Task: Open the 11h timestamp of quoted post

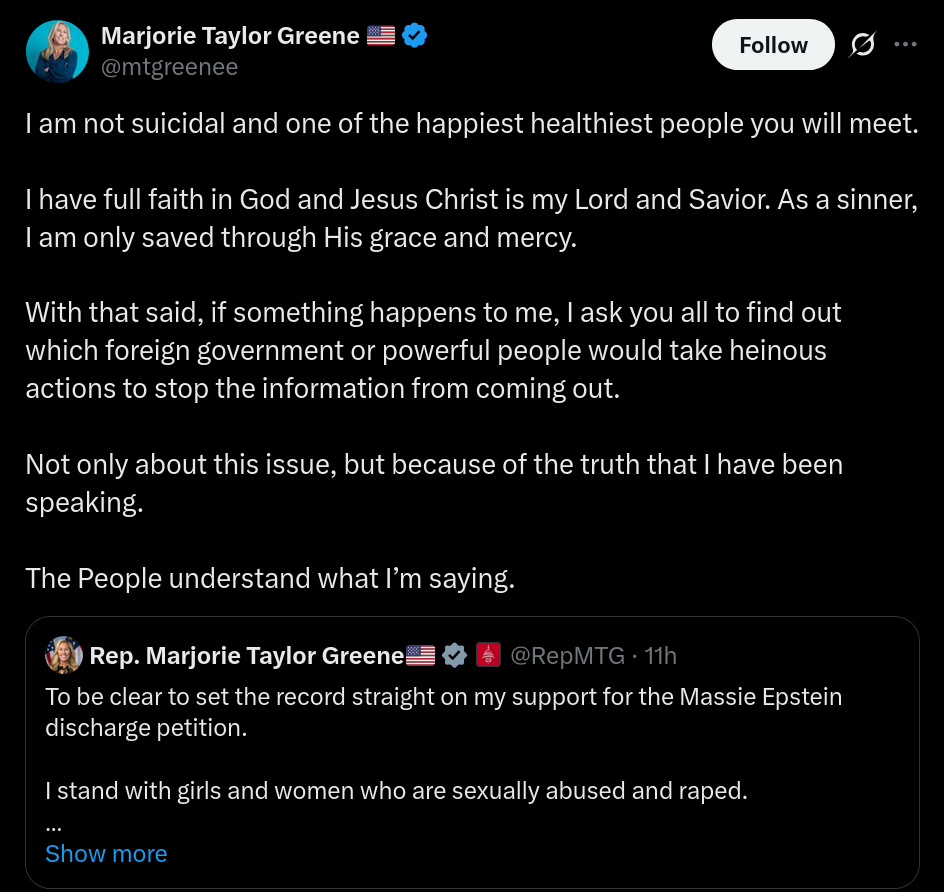Action: (660, 655)
